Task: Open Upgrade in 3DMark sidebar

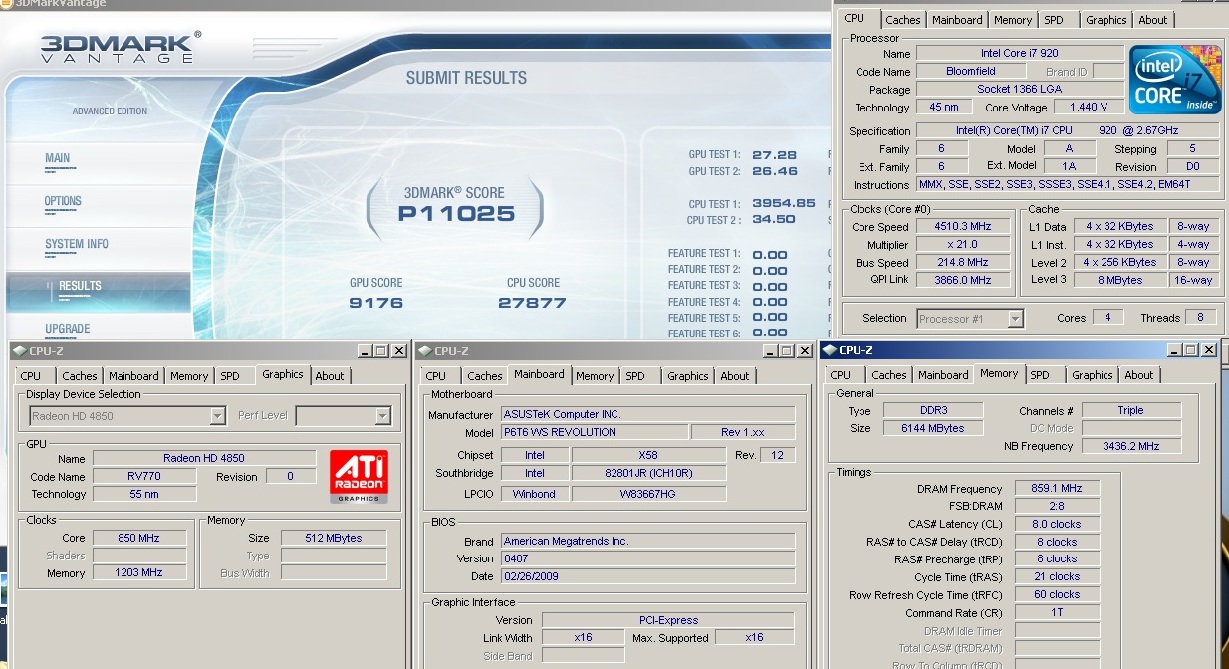Action: tap(68, 329)
